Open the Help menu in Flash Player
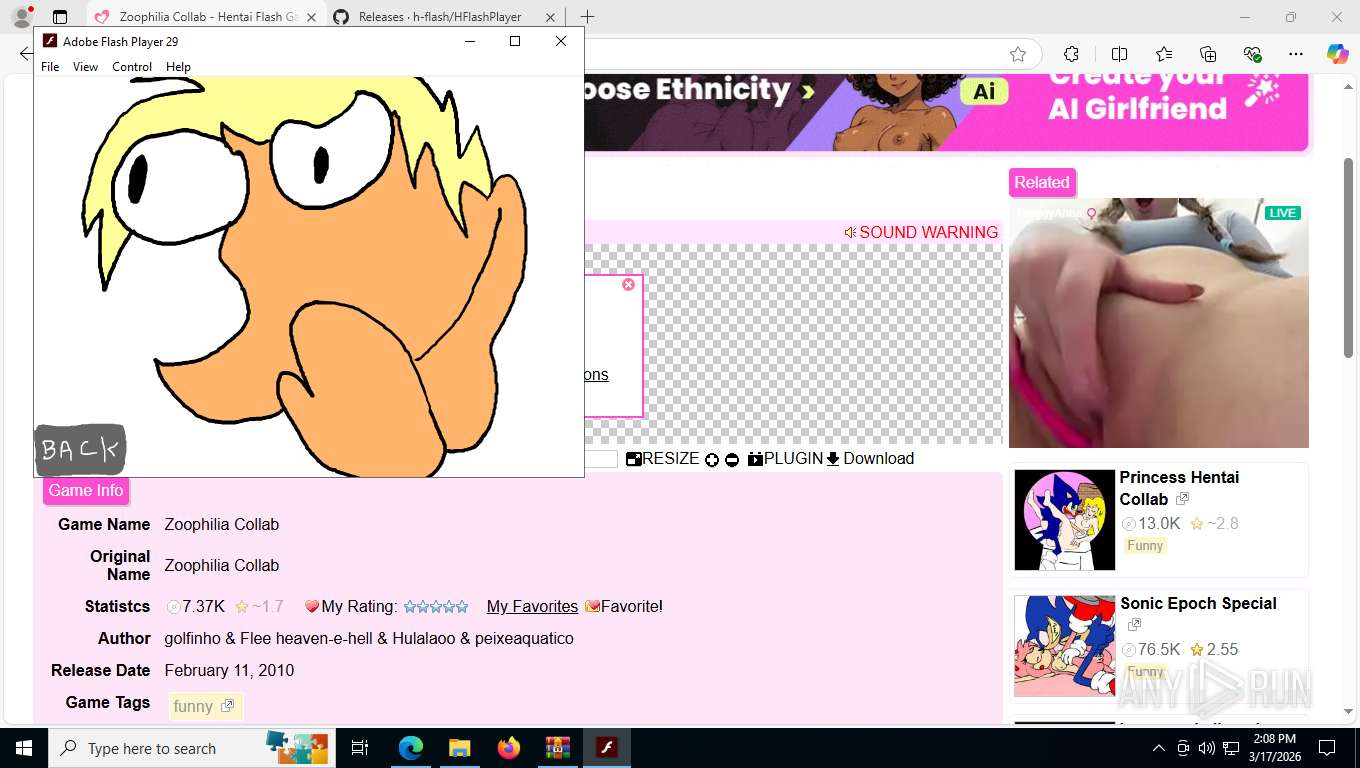 coord(178,67)
